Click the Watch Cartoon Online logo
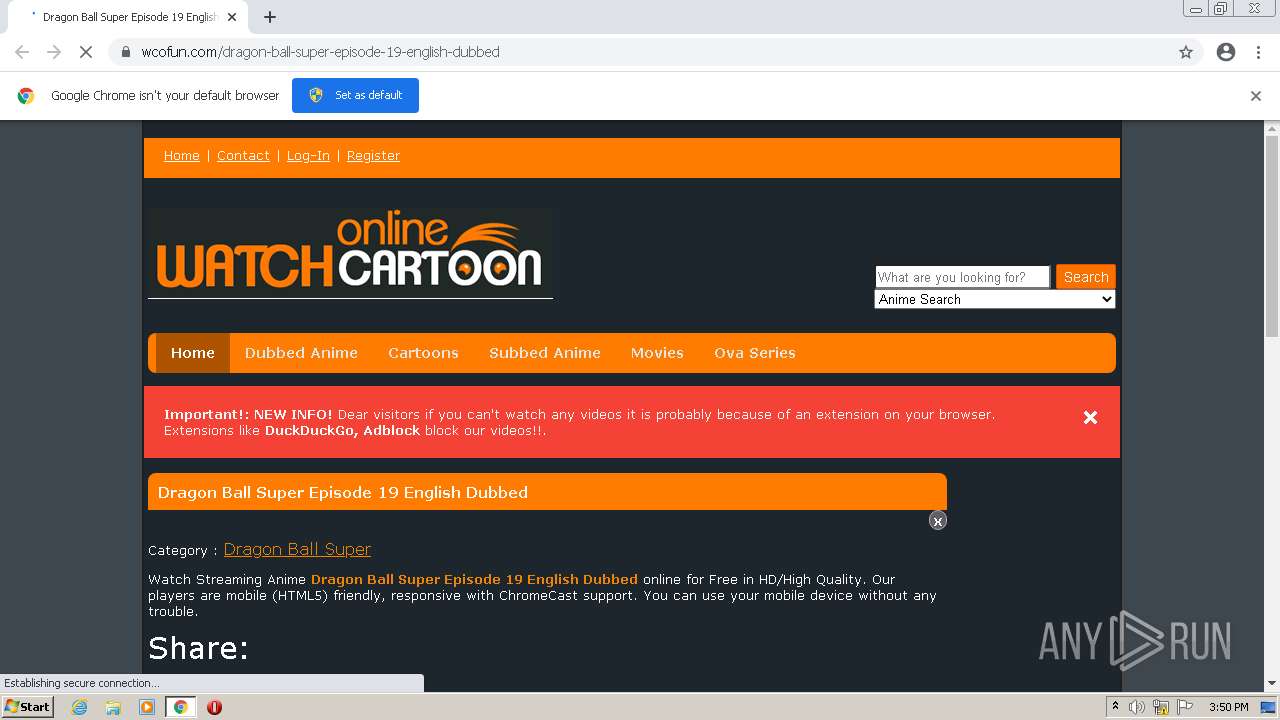 pyautogui.click(x=350, y=253)
